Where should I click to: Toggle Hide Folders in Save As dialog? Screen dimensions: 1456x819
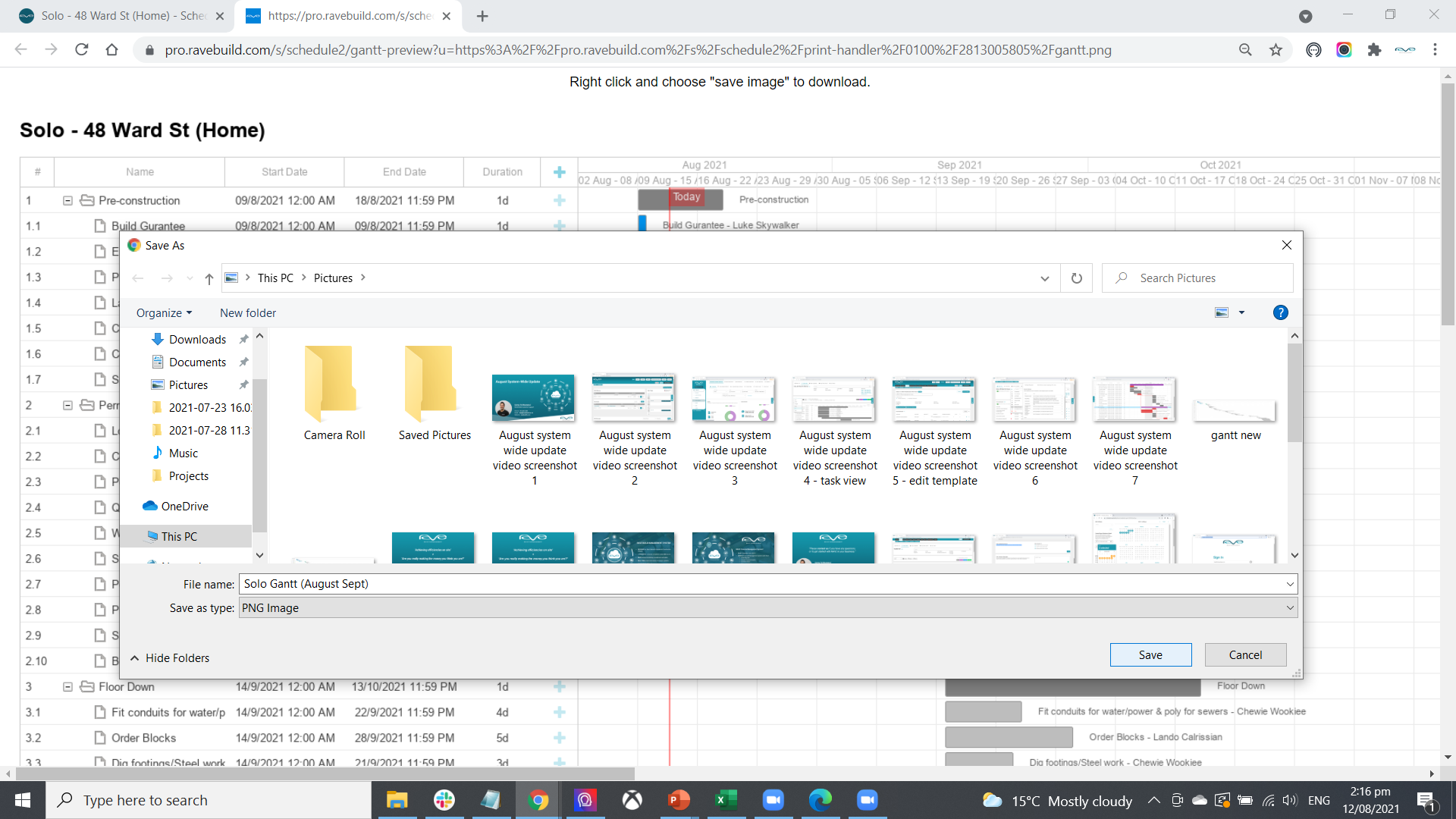[170, 658]
